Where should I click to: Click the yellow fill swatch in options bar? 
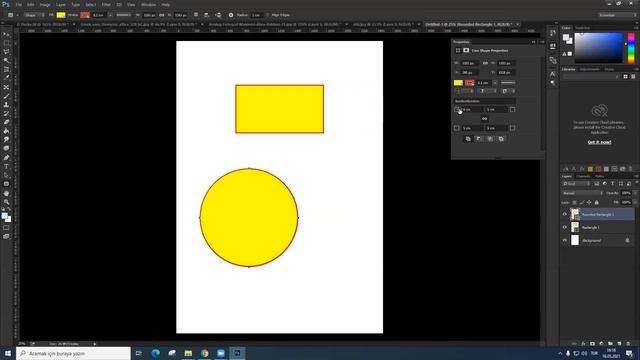point(61,15)
